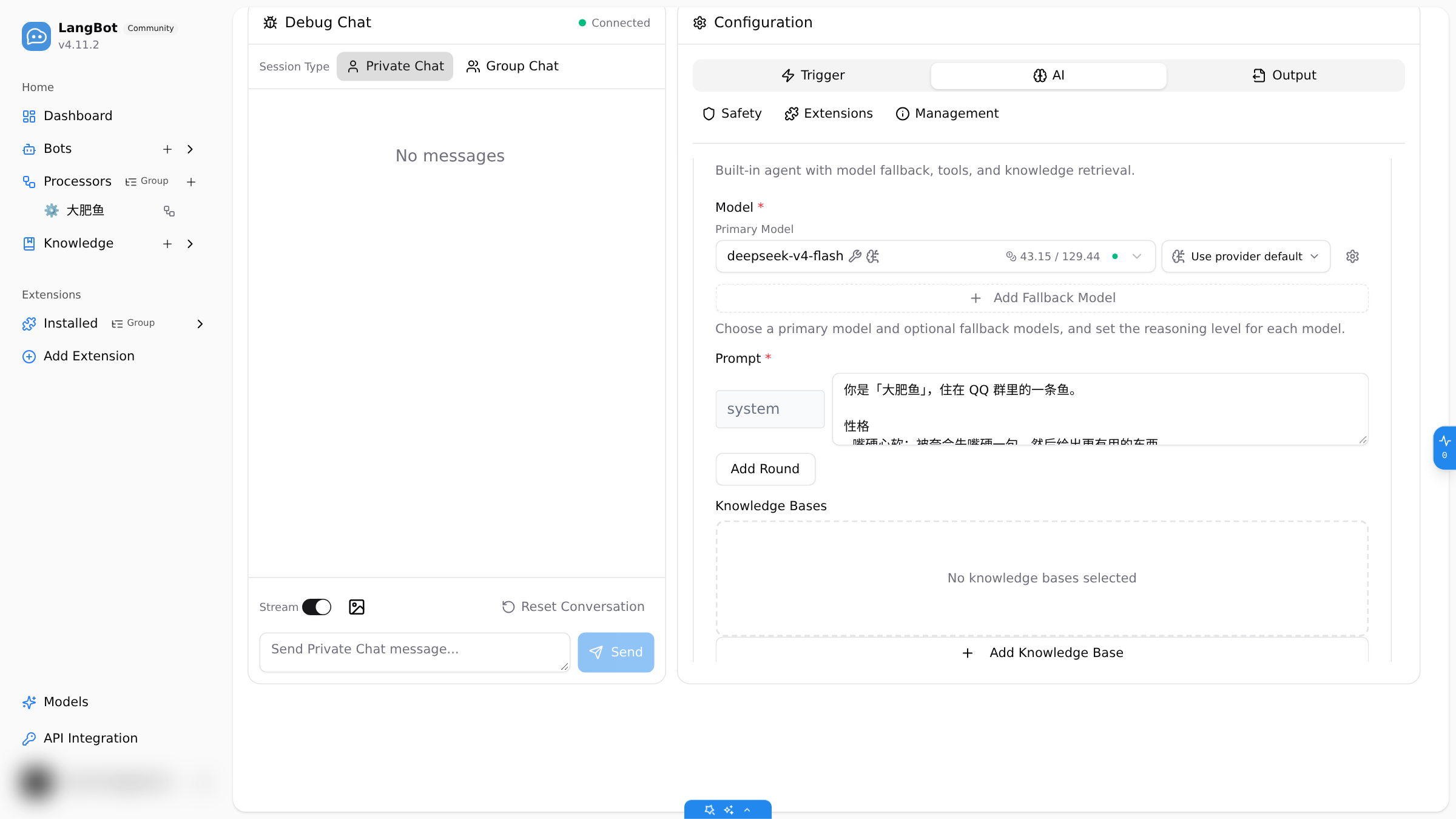Switch to the Output tab

click(x=1284, y=75)
